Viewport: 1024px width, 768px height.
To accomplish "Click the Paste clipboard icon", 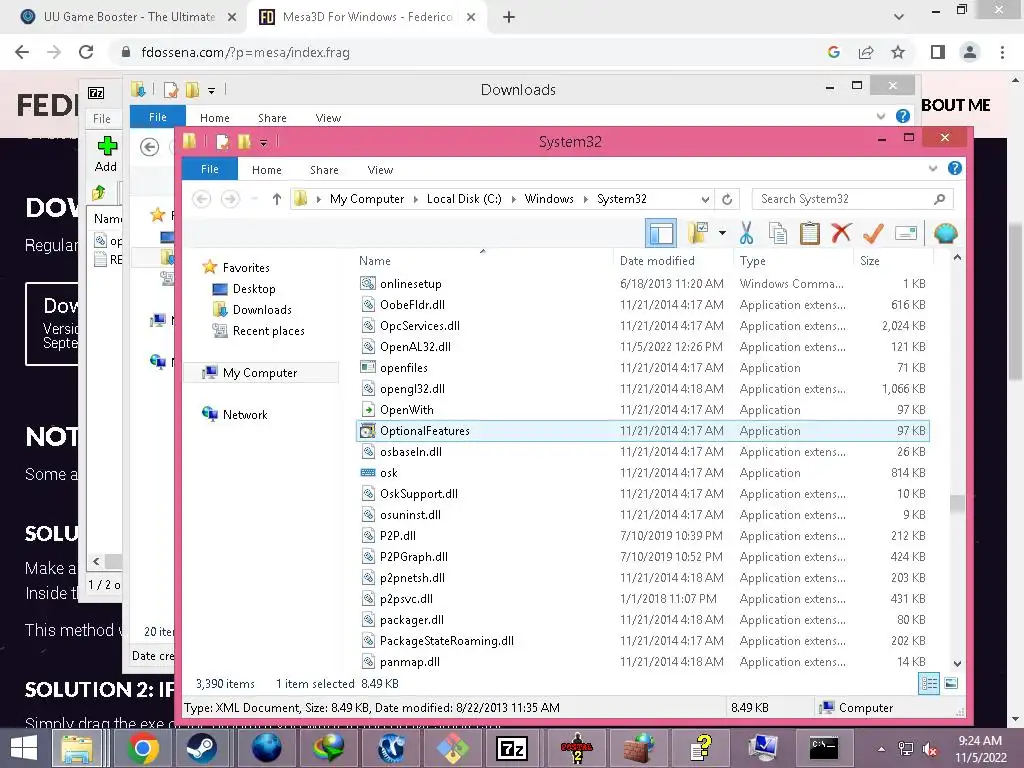I will (810, 233).
